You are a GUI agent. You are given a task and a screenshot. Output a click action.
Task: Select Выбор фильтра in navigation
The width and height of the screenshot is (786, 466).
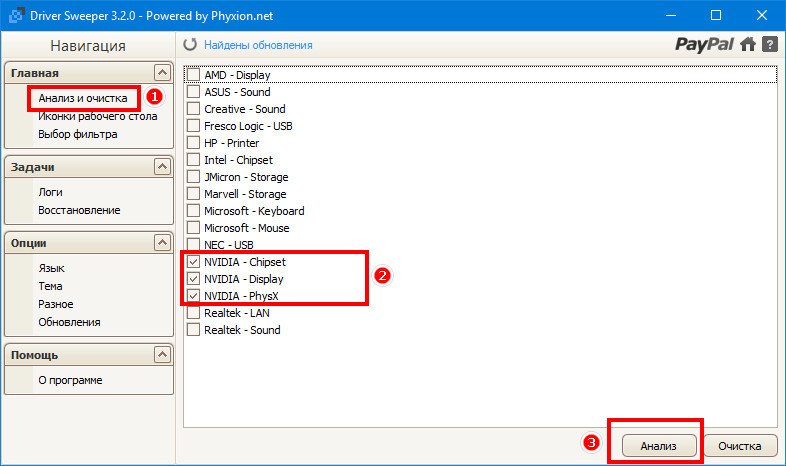coord(78,134)
